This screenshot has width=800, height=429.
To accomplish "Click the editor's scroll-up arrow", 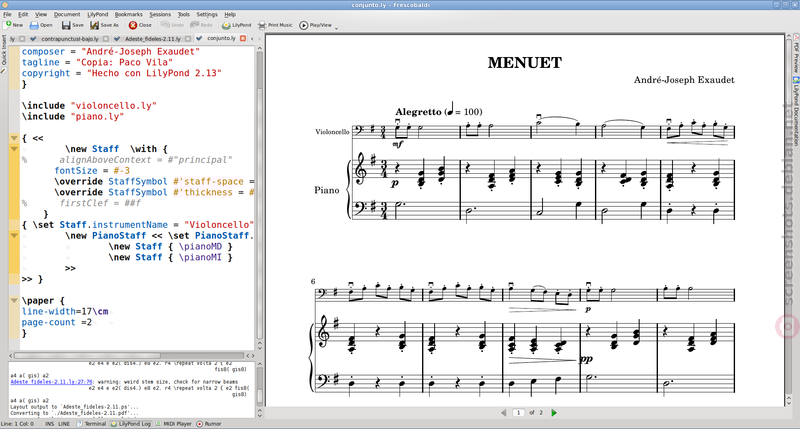I will click(259, 48).
